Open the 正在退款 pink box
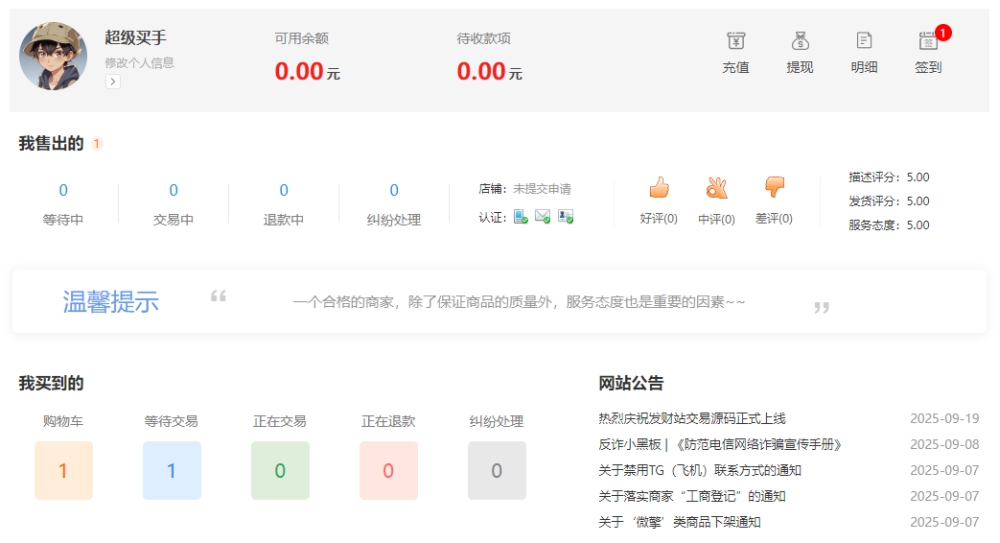 tap(388, 470)
